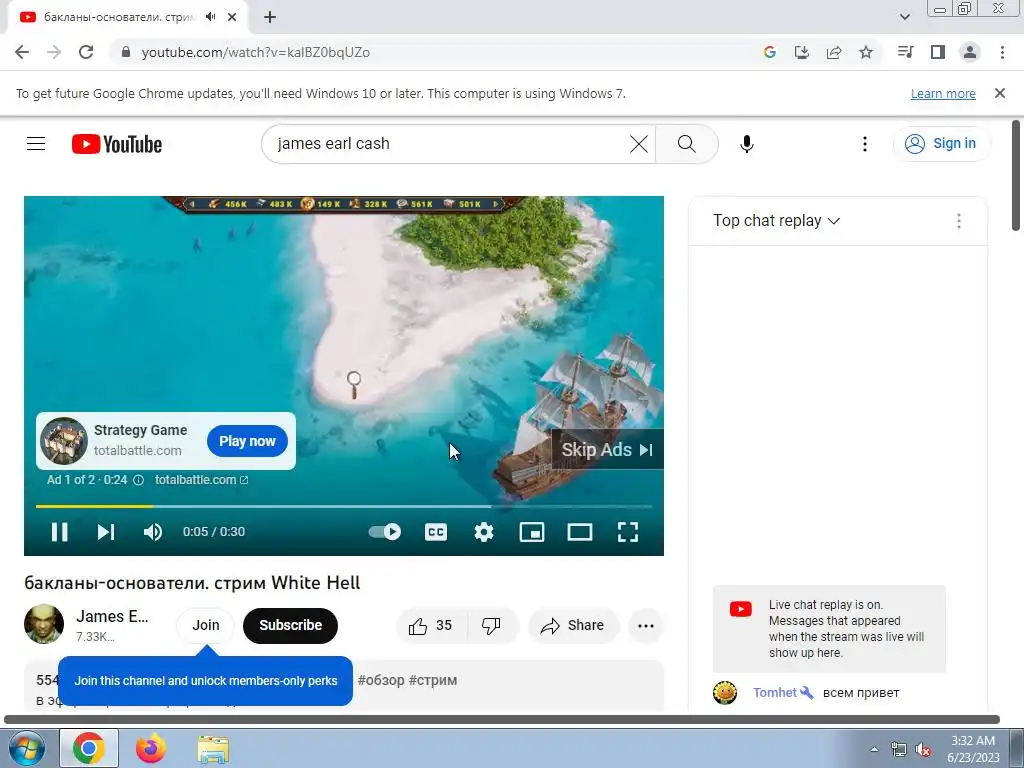The width and height of the screenshot is (1024, 768).
Task: Expand the Top chat replay dropdown
Action: 776,221
